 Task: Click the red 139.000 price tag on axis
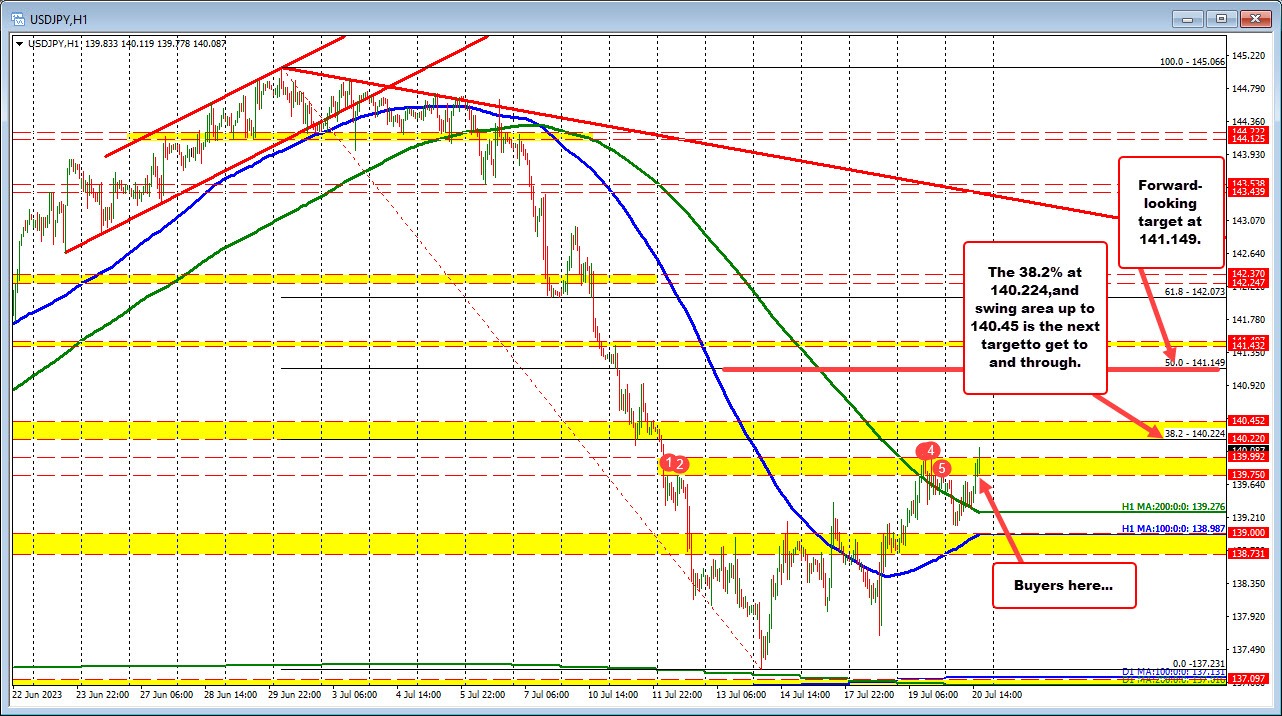point(1252,533)
